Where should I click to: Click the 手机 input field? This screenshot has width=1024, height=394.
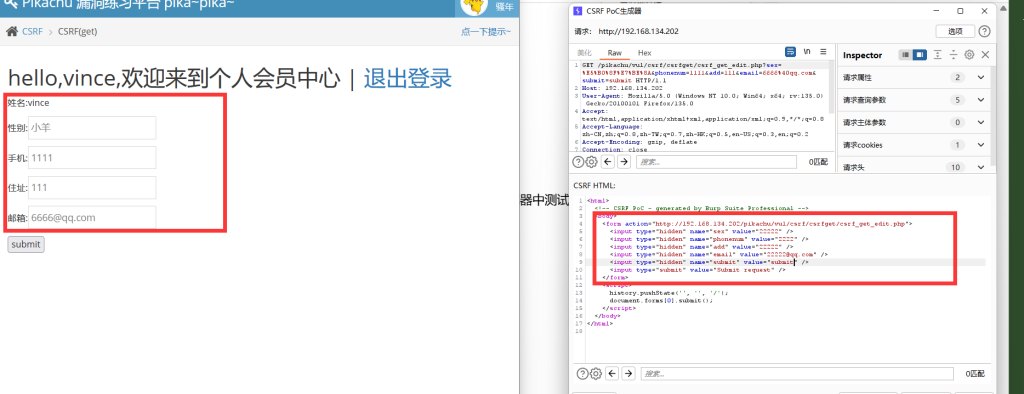92,157
